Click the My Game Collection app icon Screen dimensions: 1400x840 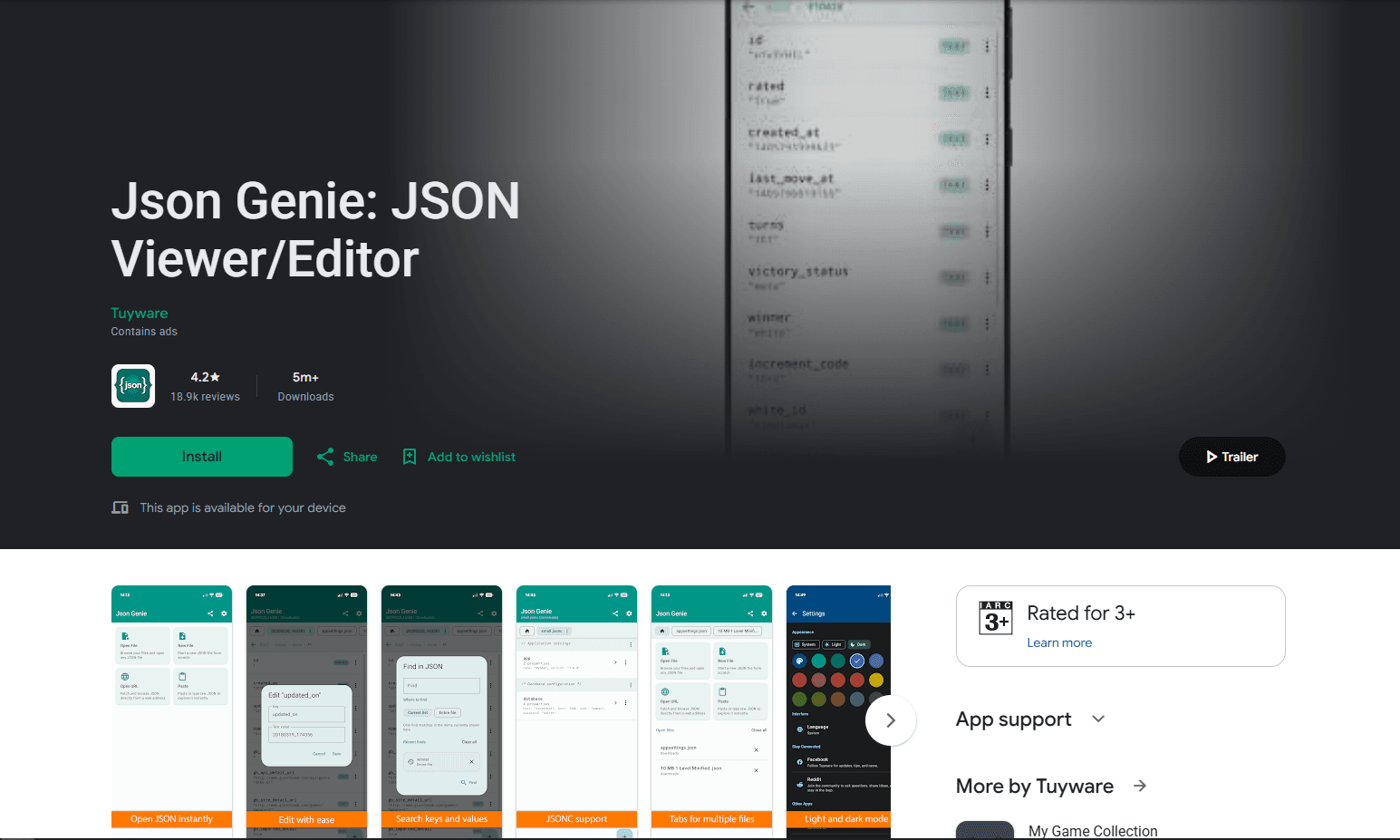pyautogui.click(x=985, y=830)
